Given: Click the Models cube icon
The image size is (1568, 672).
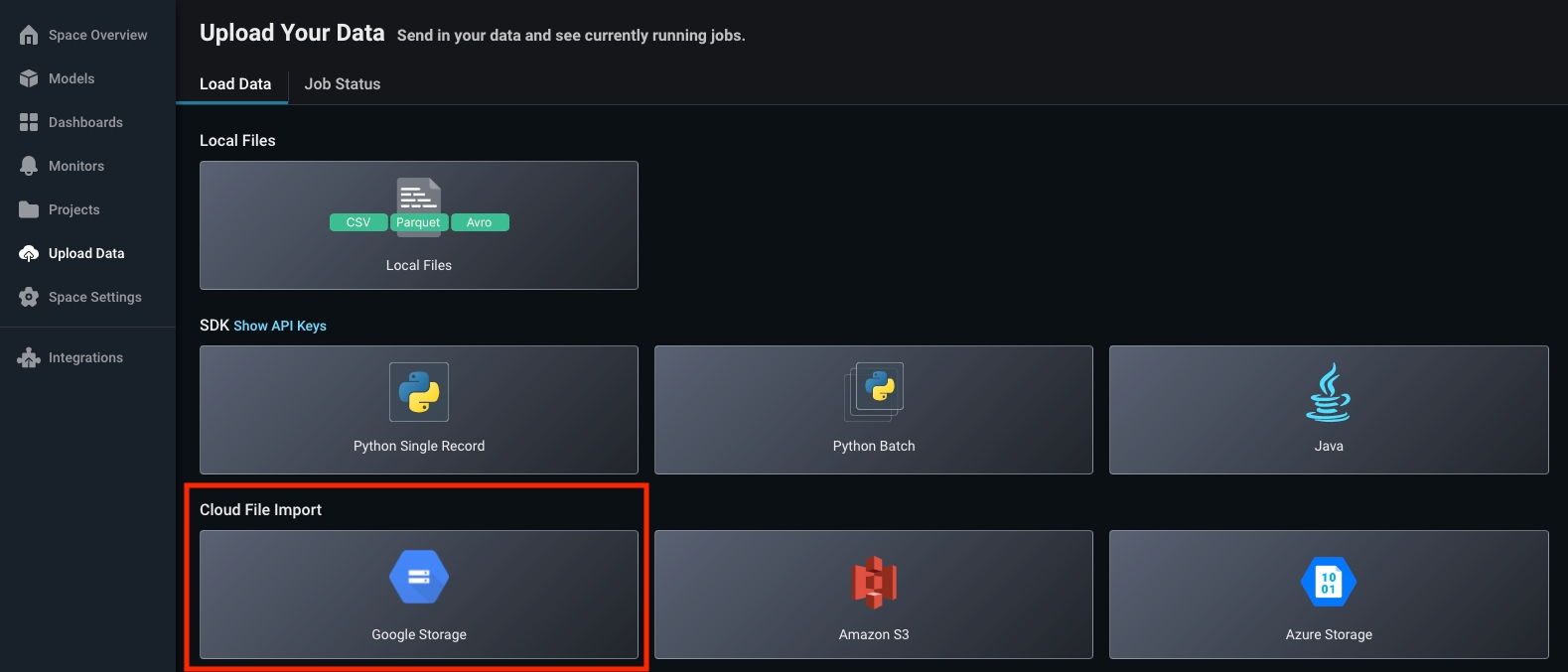Looking at the screenshot, I should [29, 78].
